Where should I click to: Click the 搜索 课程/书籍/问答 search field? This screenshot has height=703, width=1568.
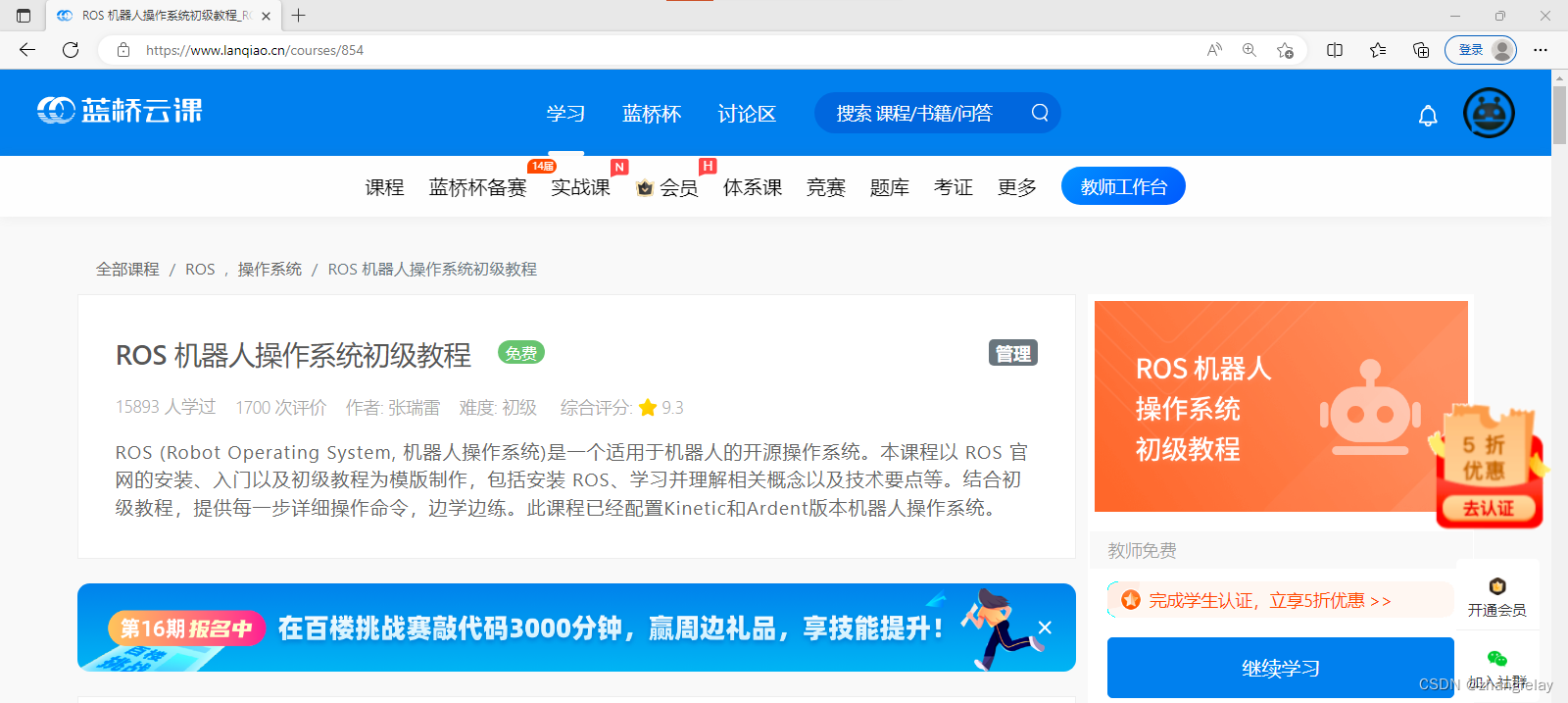pyautogui.click(x=937, y=113)
